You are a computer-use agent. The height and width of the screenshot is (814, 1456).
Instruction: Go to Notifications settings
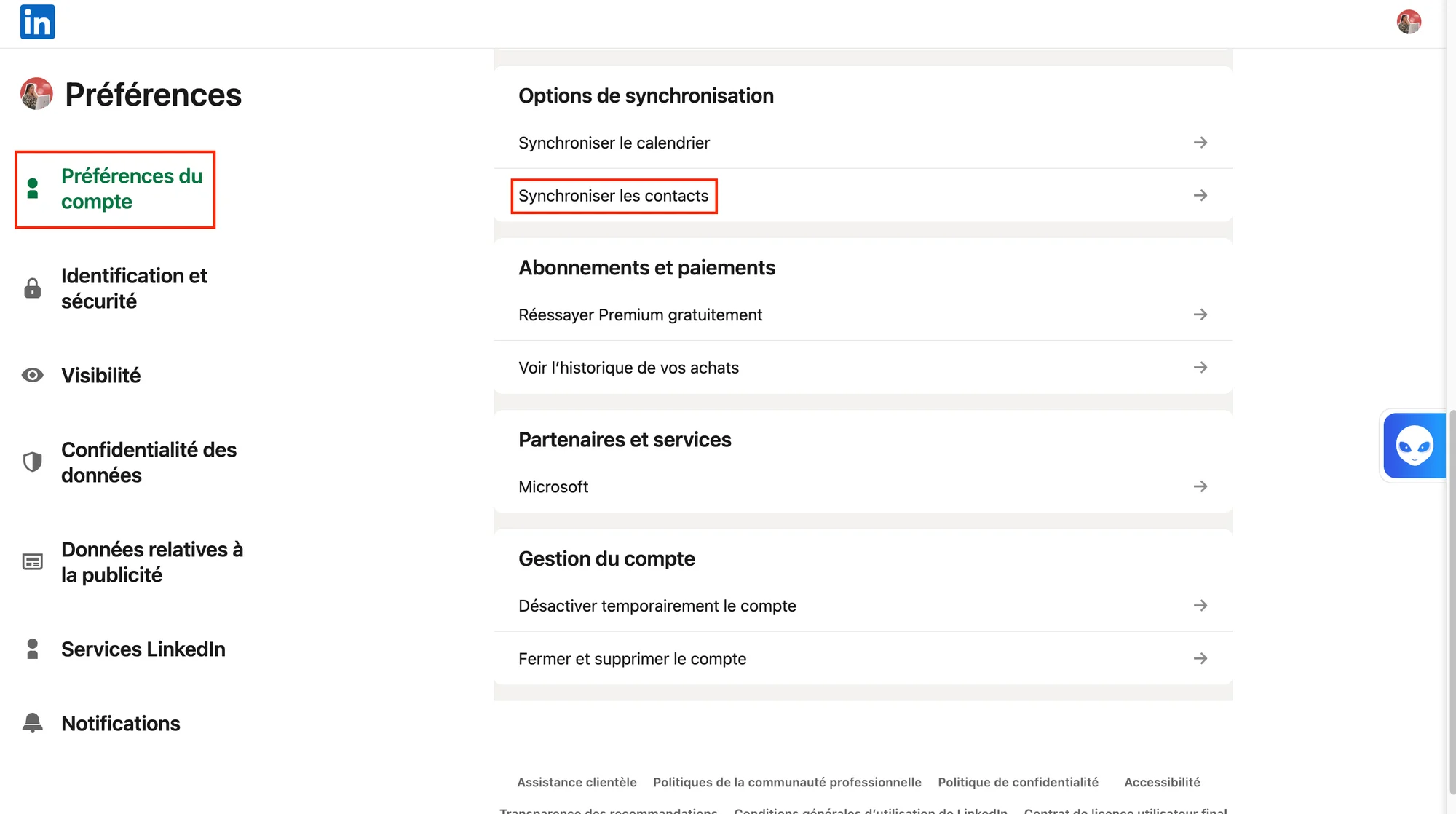point(121,723)
